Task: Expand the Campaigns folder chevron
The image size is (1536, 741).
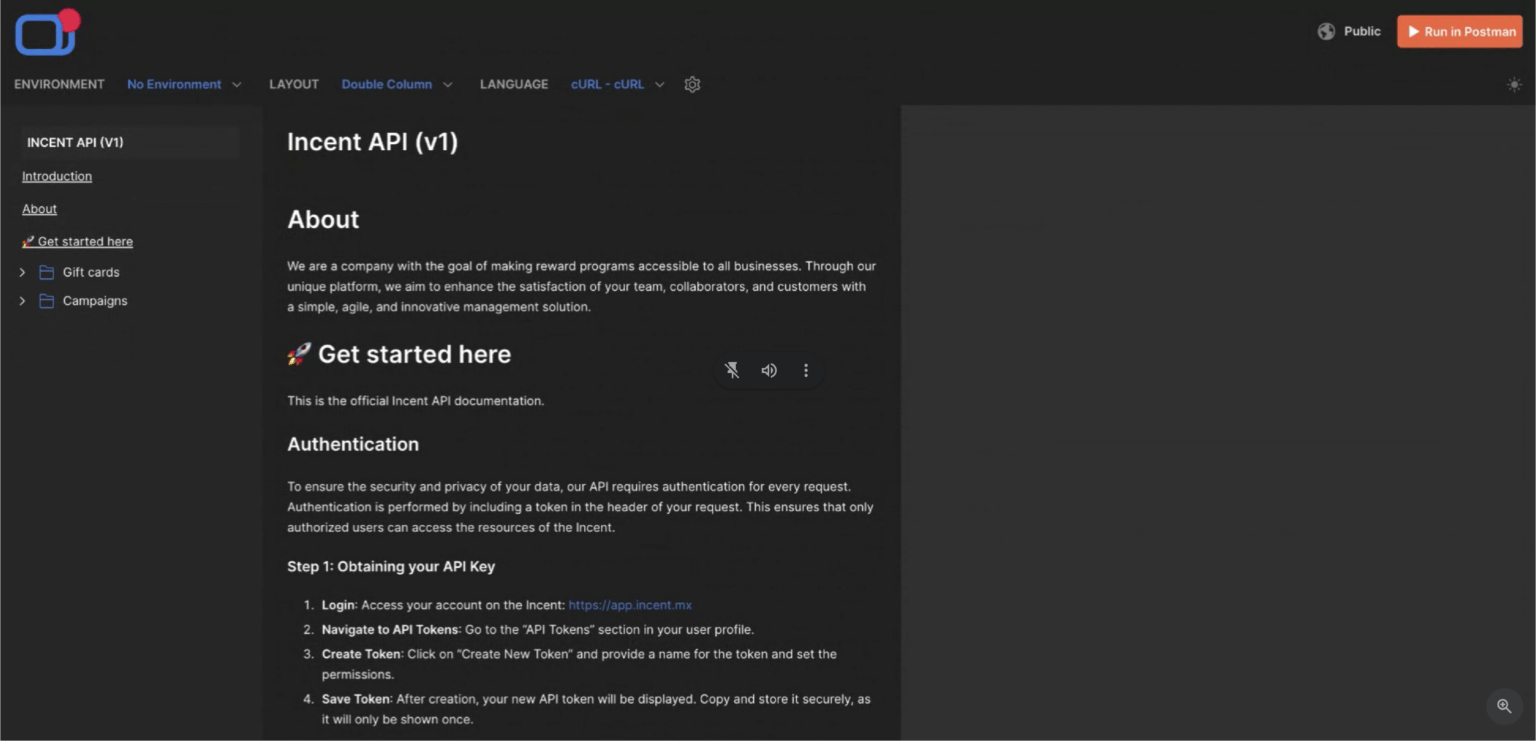Action: [x=22, y=301]
